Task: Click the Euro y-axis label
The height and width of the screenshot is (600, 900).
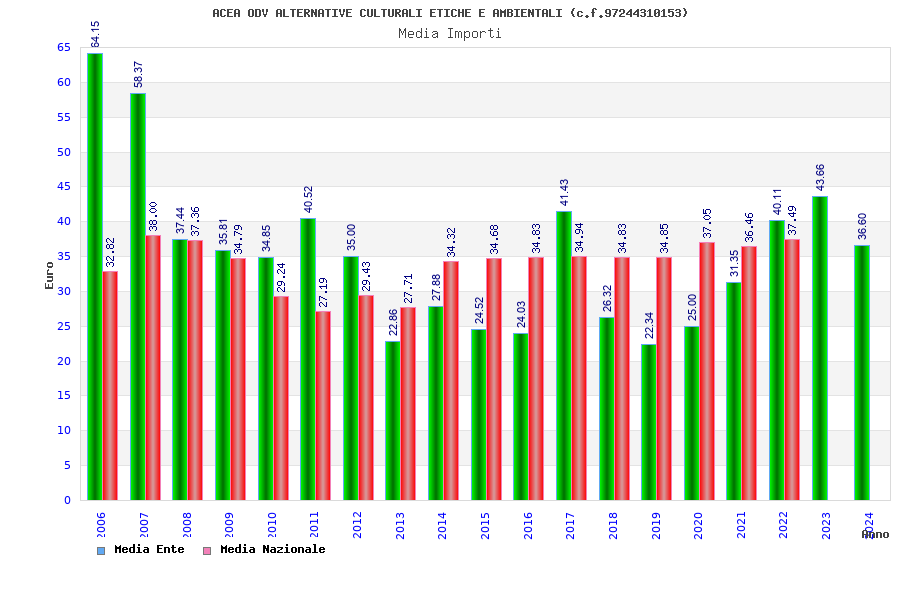Action: click(49, 276)
